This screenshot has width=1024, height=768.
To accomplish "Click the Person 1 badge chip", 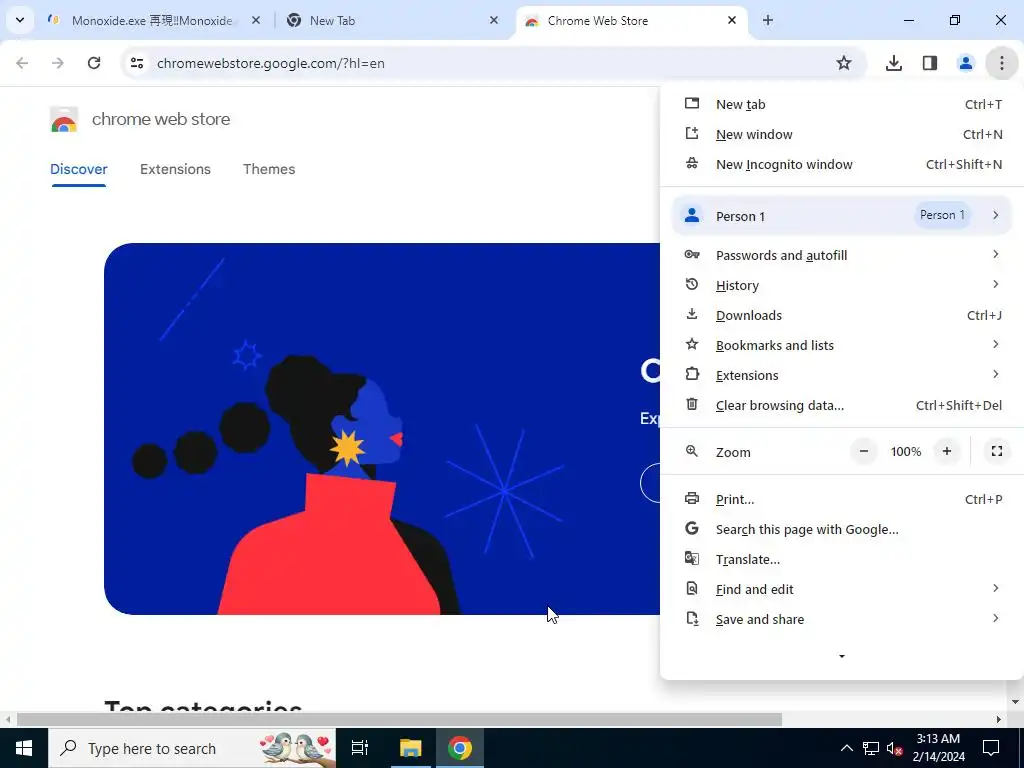I will pos(942,215).
